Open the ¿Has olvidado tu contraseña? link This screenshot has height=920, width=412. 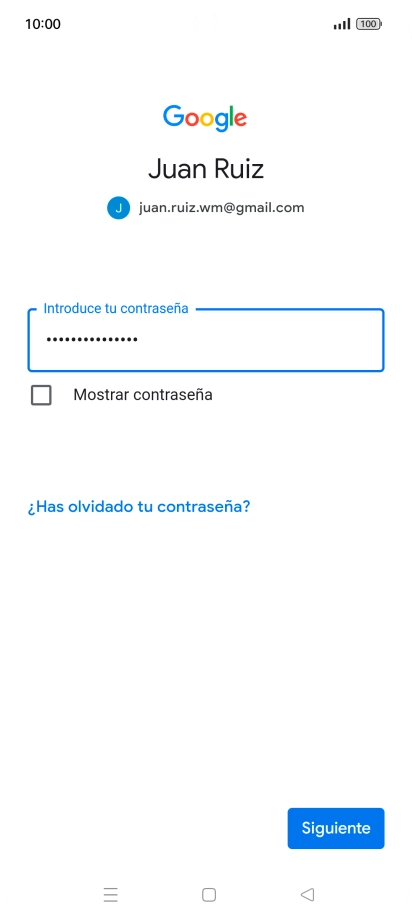coord(139,506)
